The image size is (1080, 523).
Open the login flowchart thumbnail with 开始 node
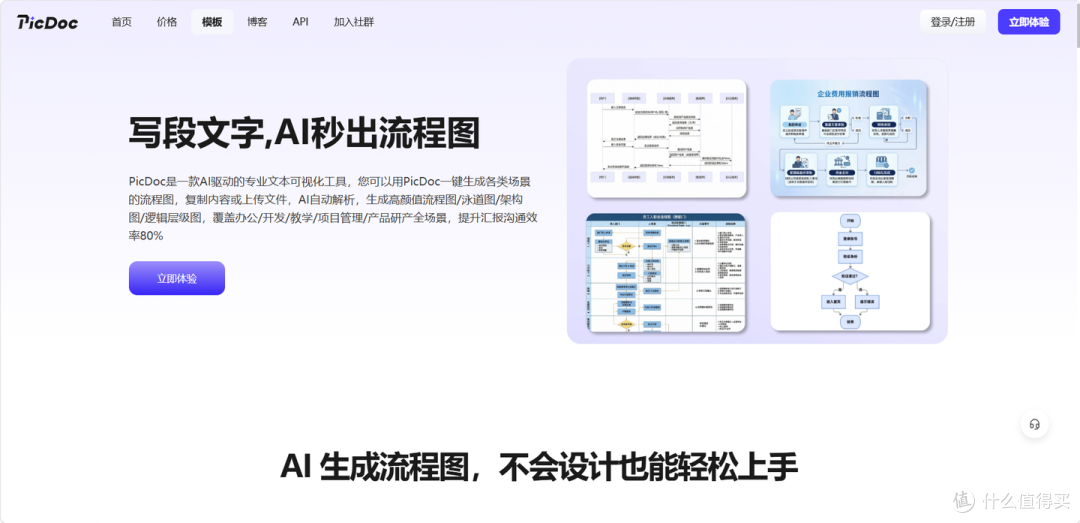[x=850, y=271]
